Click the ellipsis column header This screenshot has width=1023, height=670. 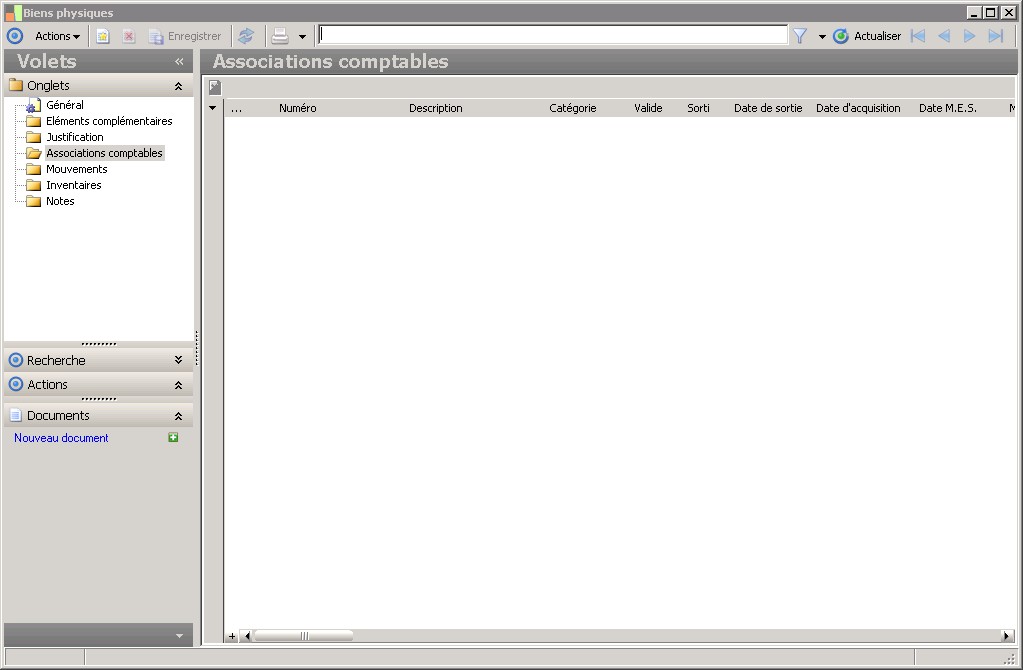click(236, 109)
